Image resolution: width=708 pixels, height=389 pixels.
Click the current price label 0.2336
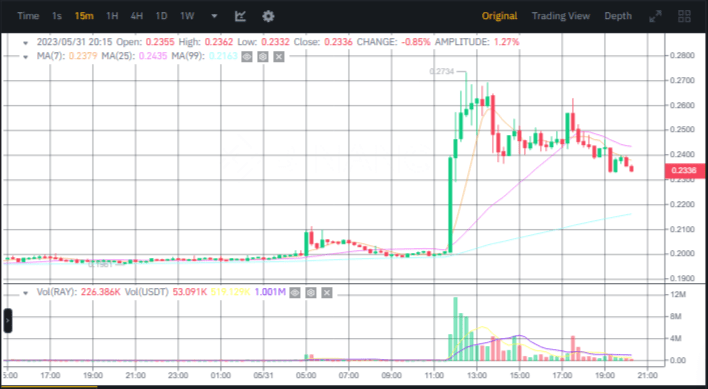(x=684, y=171)
